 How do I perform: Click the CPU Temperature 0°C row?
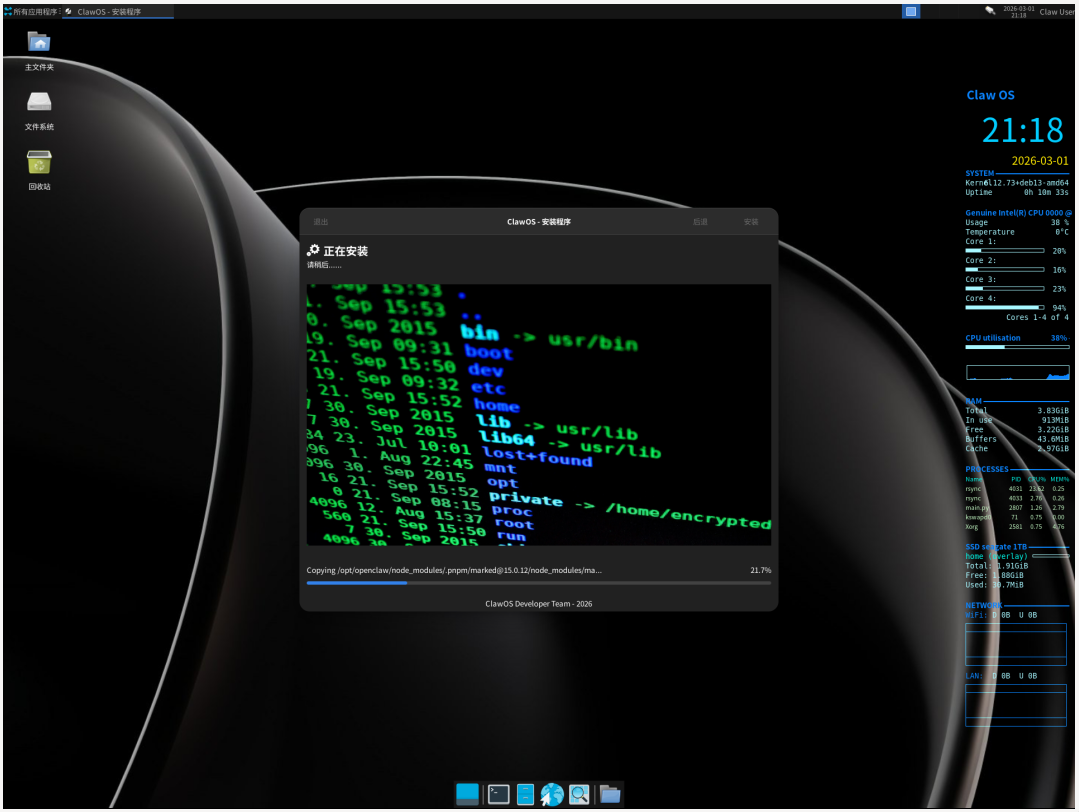click(x=1016, y=232)
